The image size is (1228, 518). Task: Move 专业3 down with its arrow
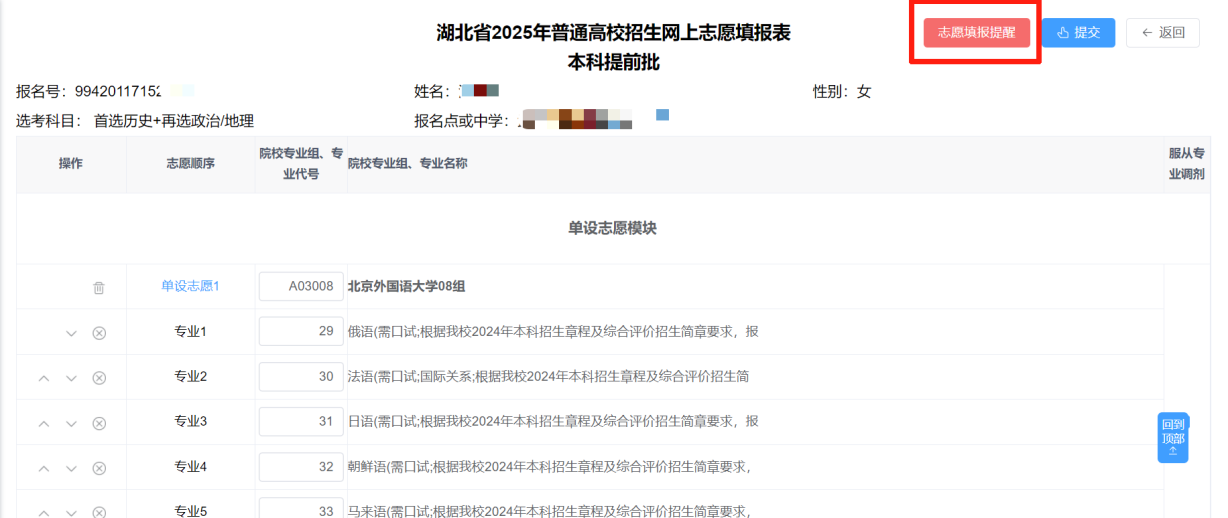71,423
